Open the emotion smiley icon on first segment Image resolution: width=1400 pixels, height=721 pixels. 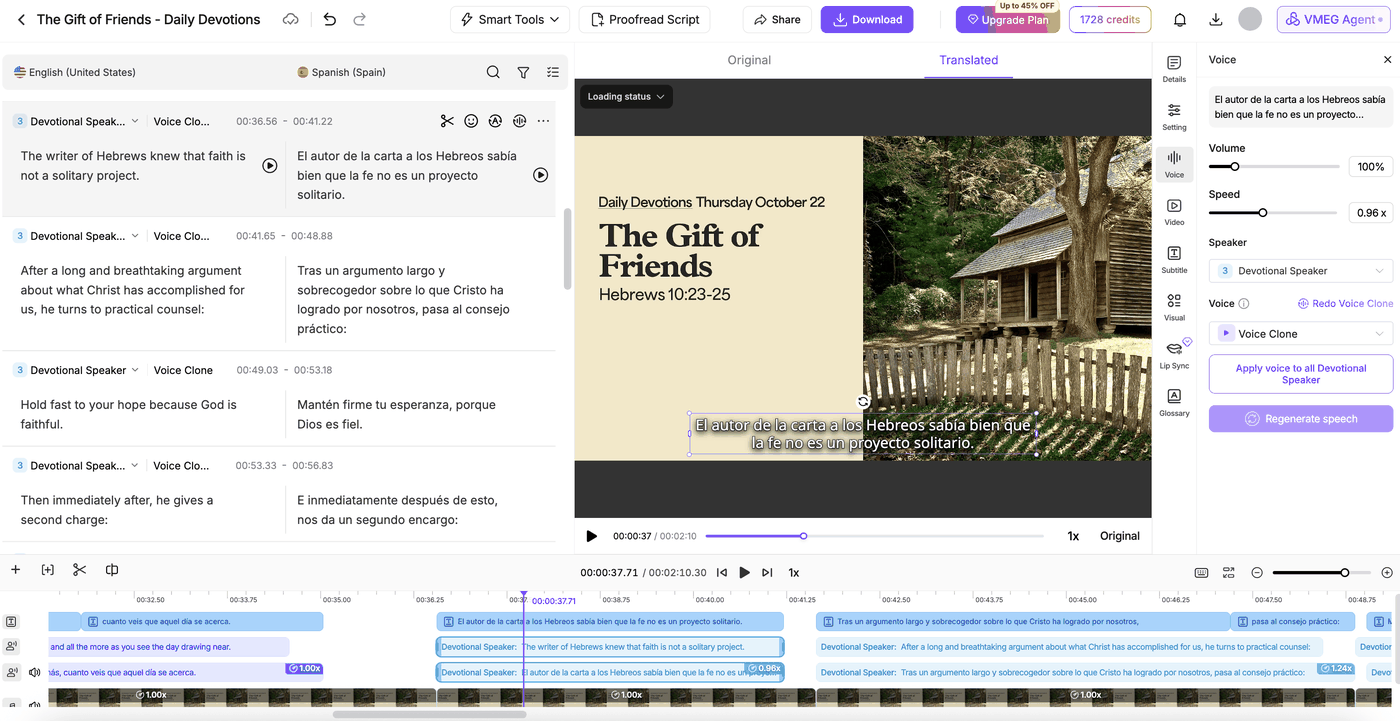click(471, 121)
